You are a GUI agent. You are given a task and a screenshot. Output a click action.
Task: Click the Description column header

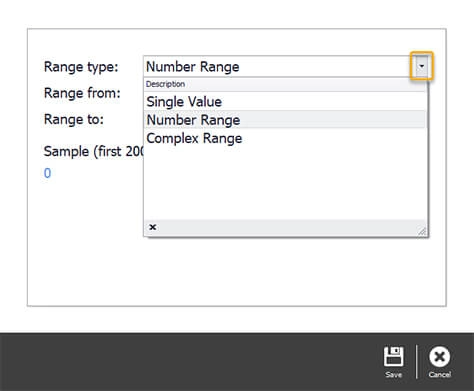285,84
